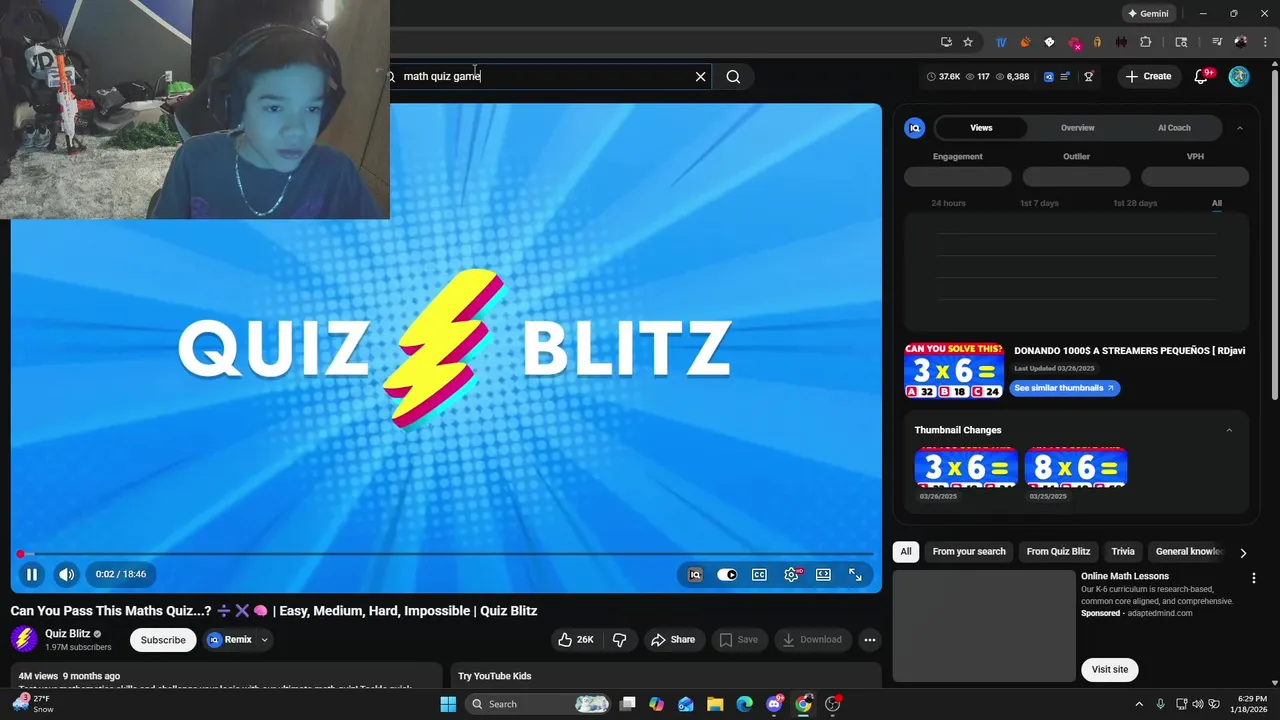Screen dimensions: 1280x720
Task: Open Gemini in Chrome
Action: pos(1148,14)
